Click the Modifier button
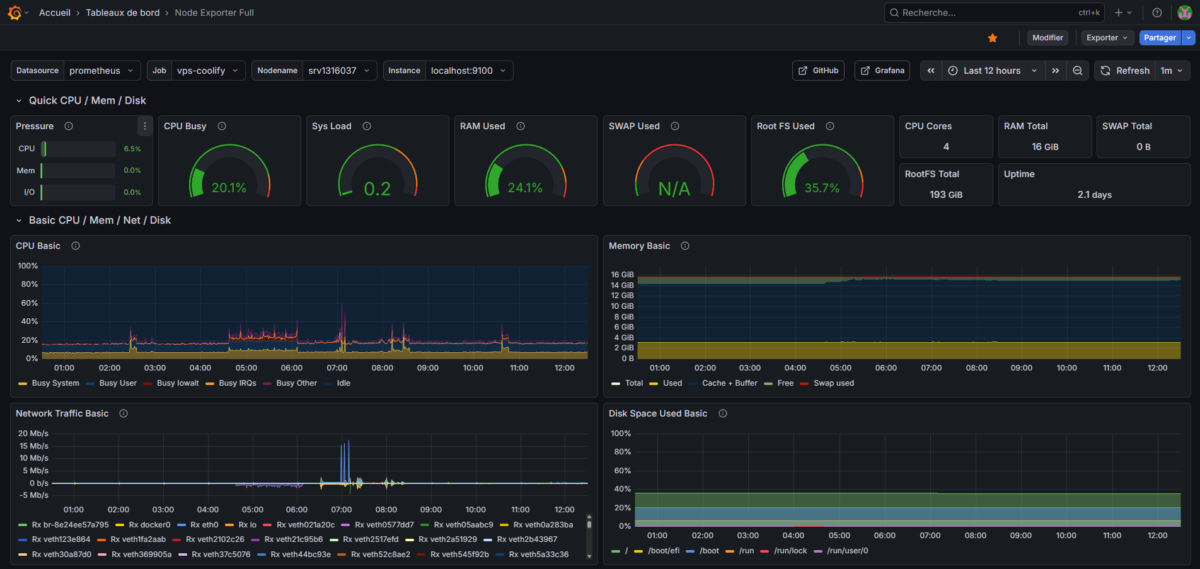The width and height of the screenshot is (1200, 569). [x=1047, y=38]
